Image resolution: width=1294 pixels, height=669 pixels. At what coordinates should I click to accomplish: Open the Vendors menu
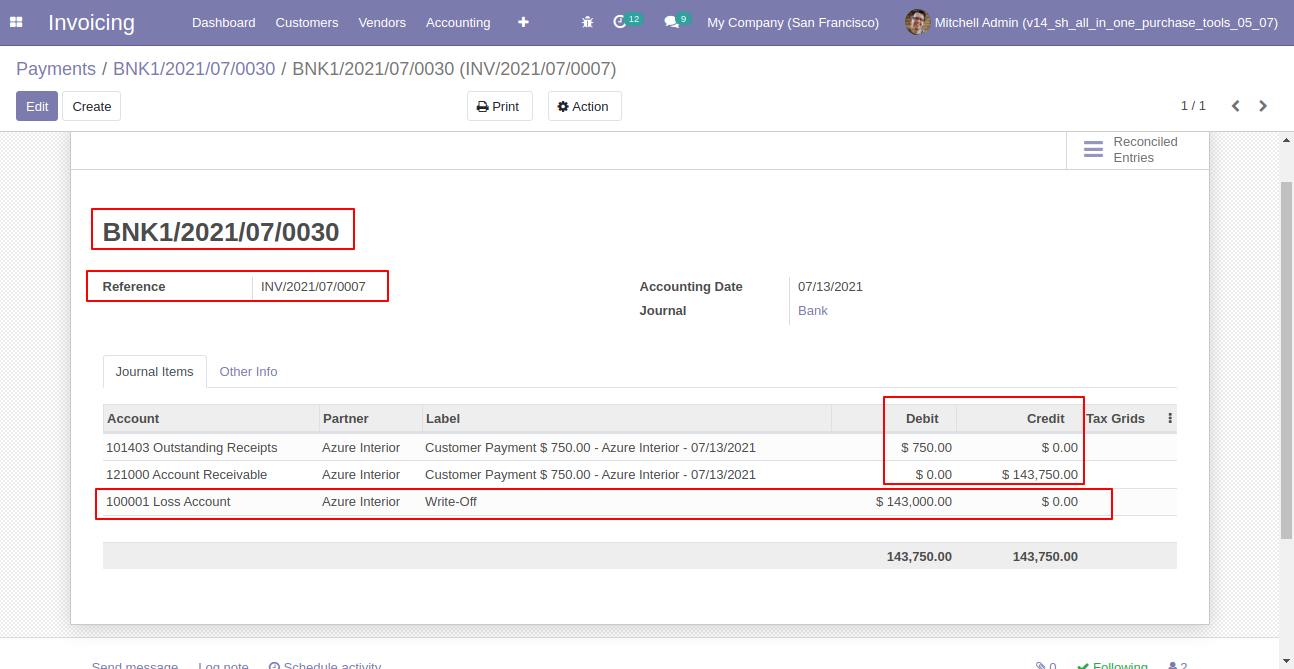382,22
